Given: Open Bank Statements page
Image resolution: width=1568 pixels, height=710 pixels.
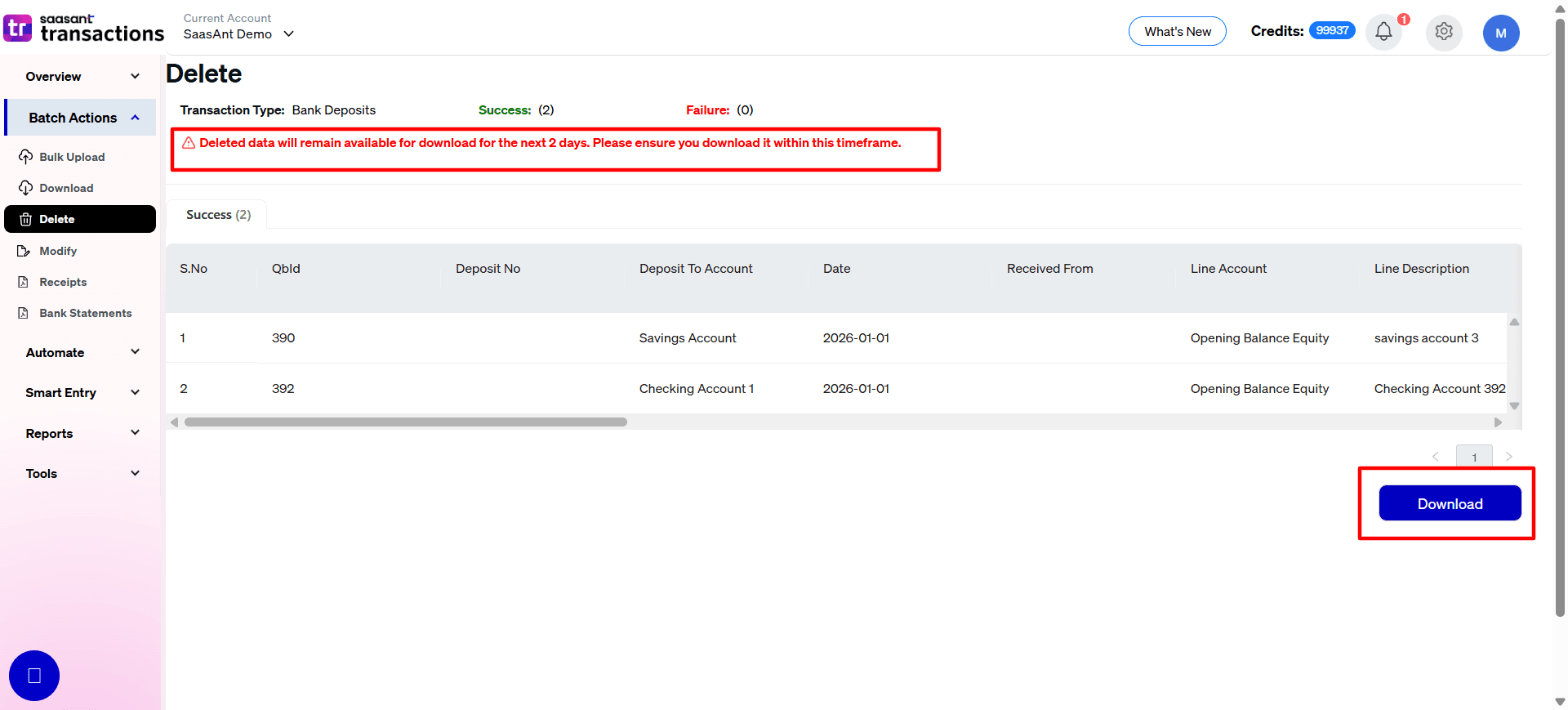Looking at the screenshot, I should pos(86,313).
